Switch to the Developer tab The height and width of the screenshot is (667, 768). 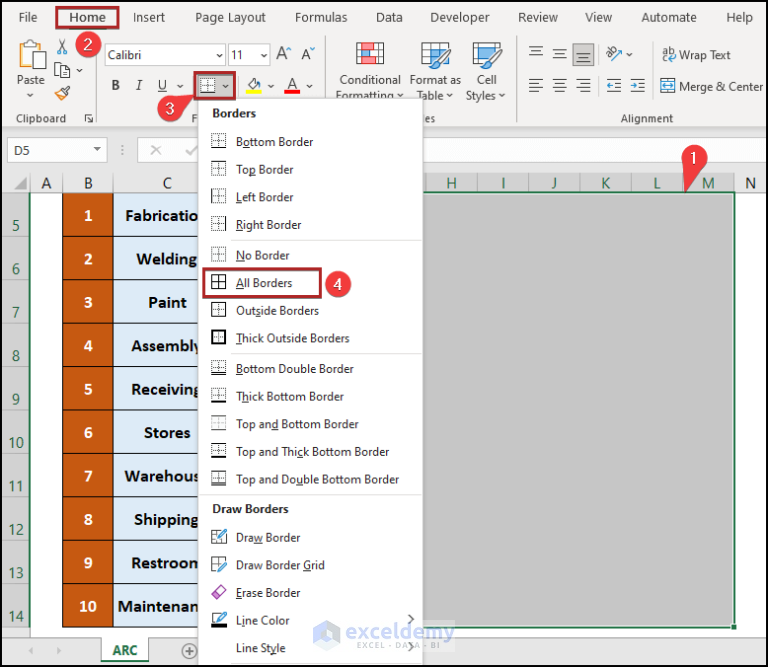[460, 18]
